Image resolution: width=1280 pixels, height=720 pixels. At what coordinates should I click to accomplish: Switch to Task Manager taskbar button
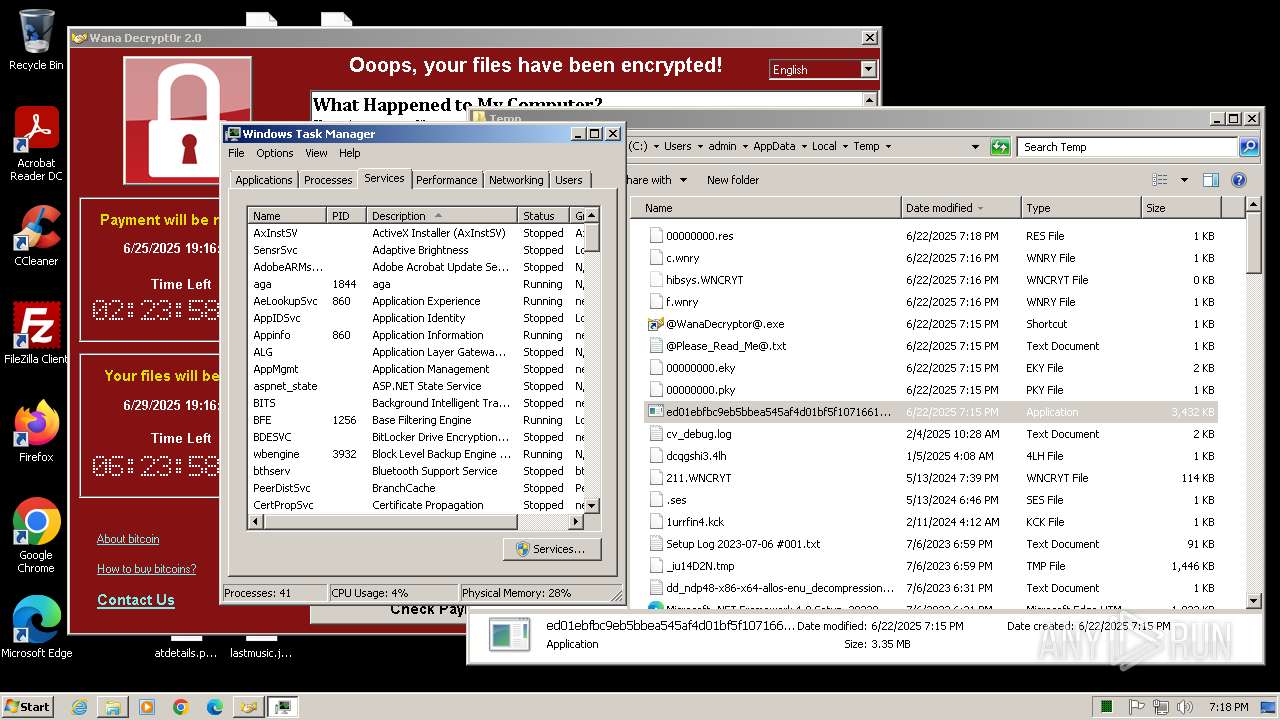coord(283,707)
